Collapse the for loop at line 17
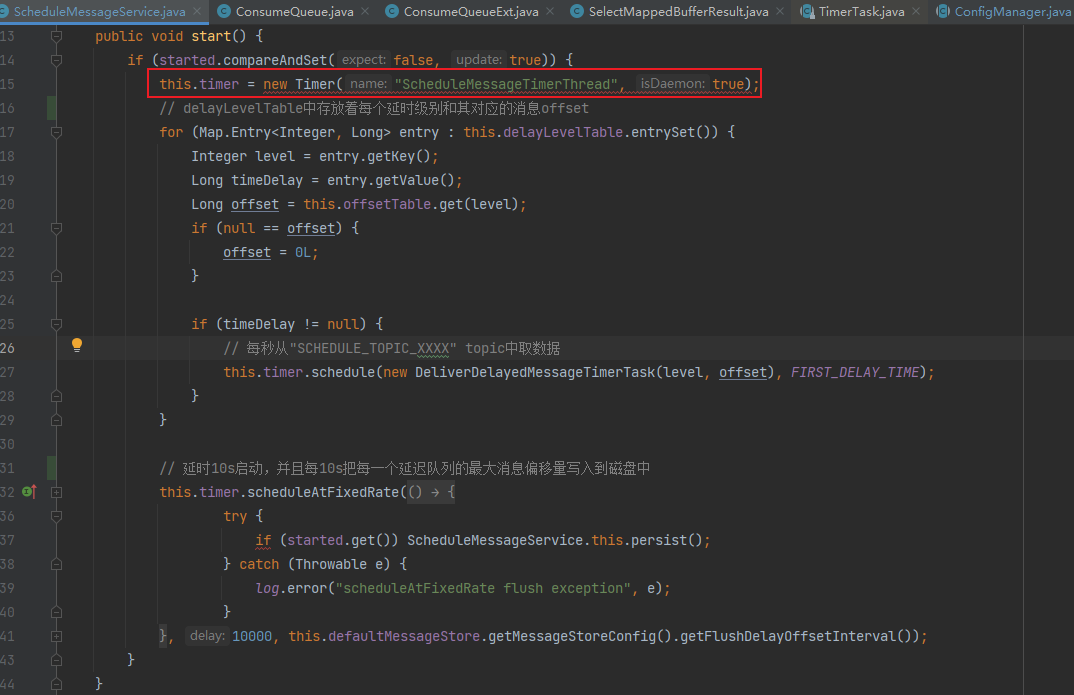 coord(57,131)
